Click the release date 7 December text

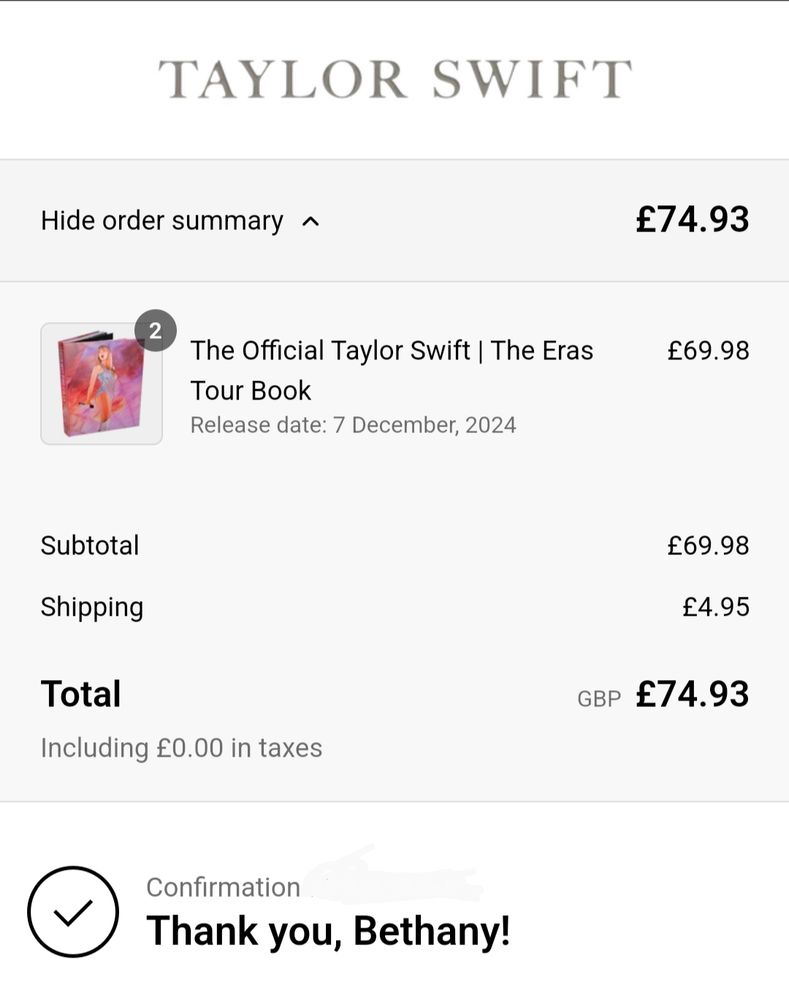[x=353, y=425]
